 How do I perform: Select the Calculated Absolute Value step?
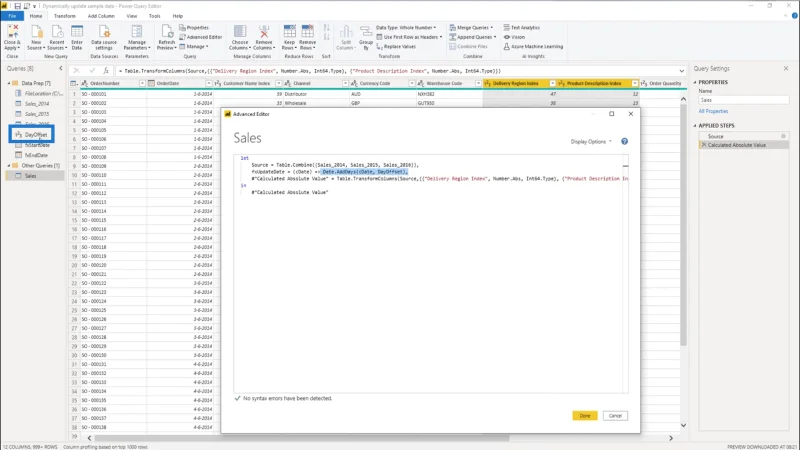(743, 145)
